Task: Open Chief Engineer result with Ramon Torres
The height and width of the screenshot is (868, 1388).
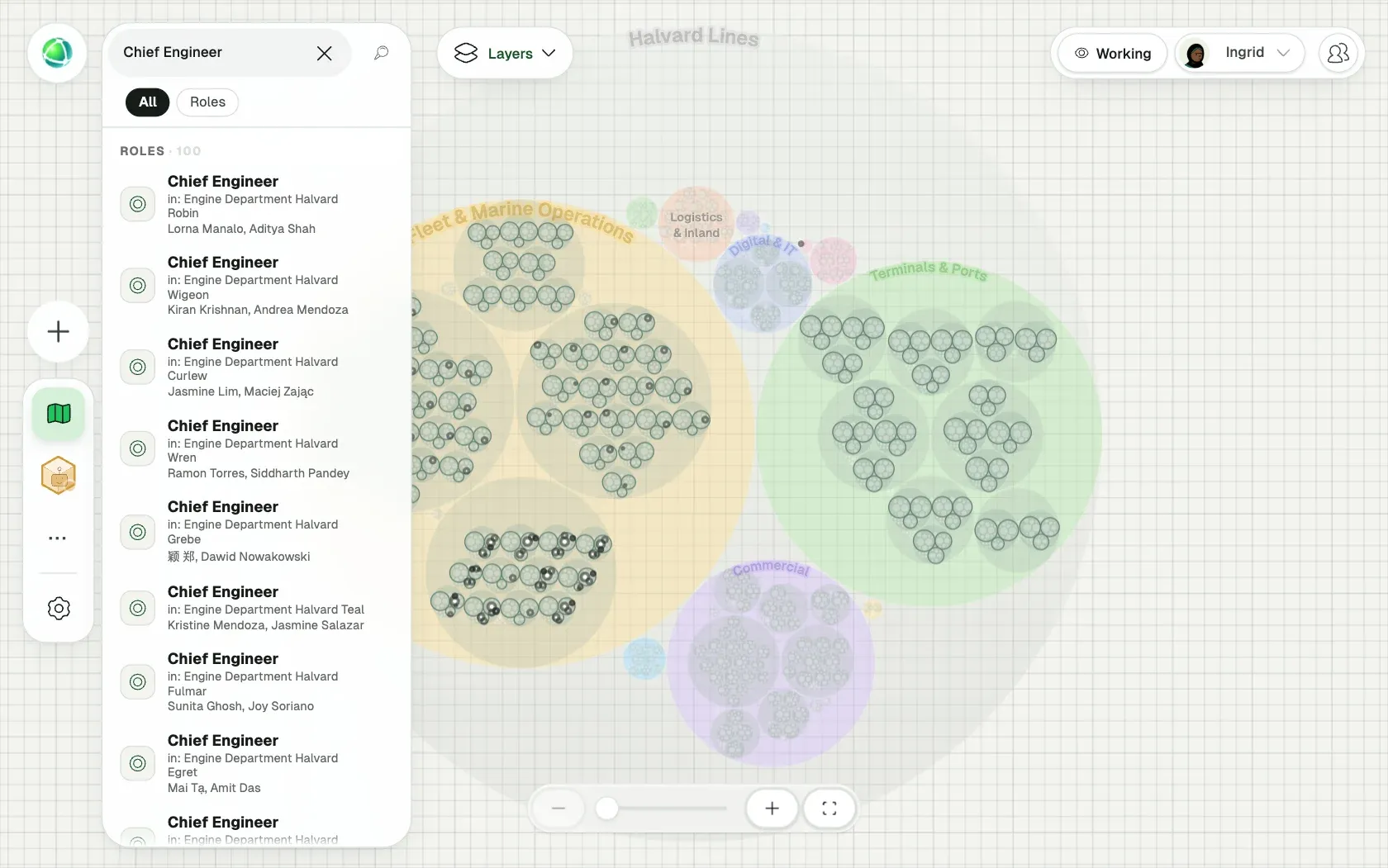Action: click(257, 448)
